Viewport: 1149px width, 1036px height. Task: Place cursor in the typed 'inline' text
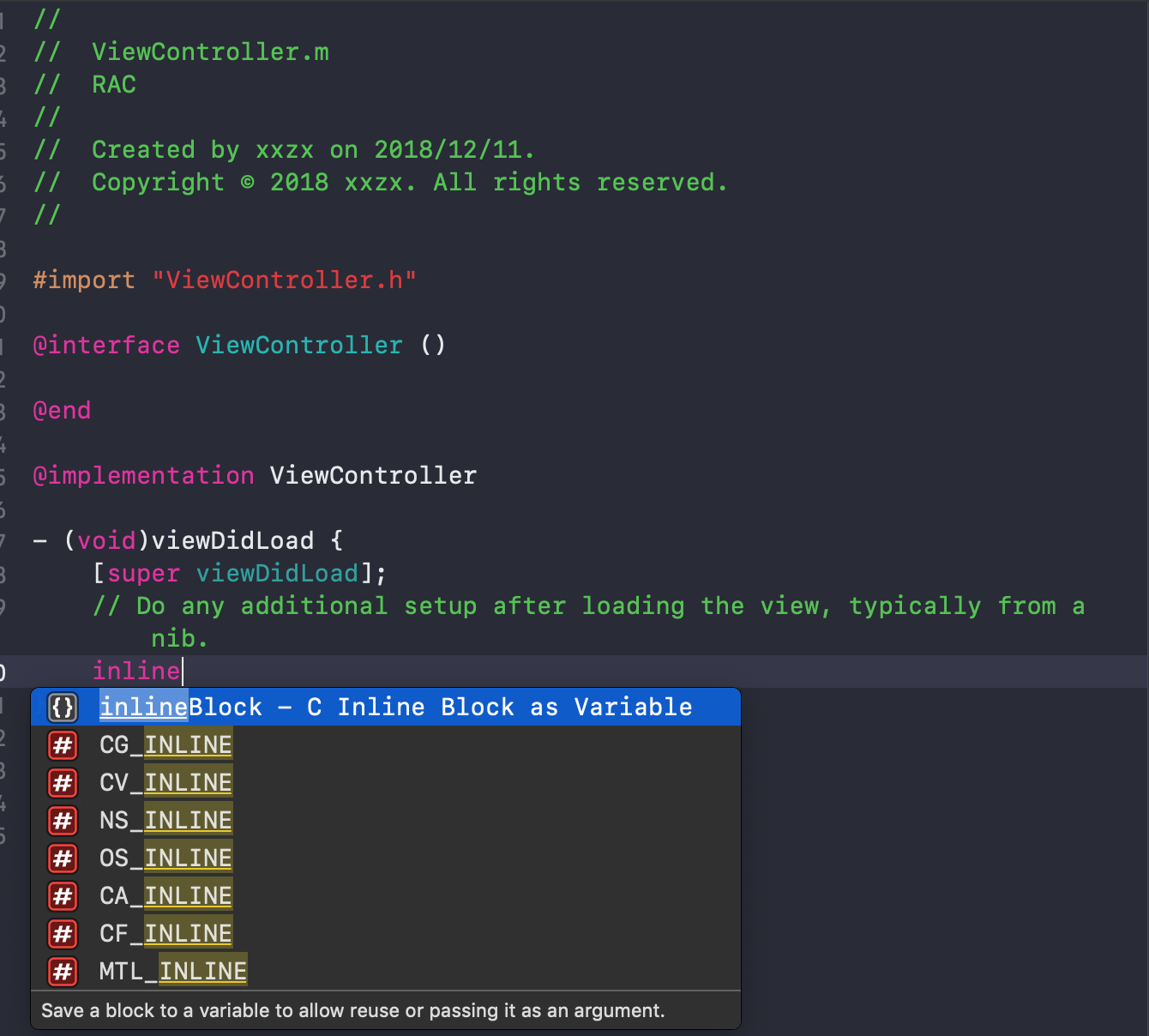click(x=136, y=671)
